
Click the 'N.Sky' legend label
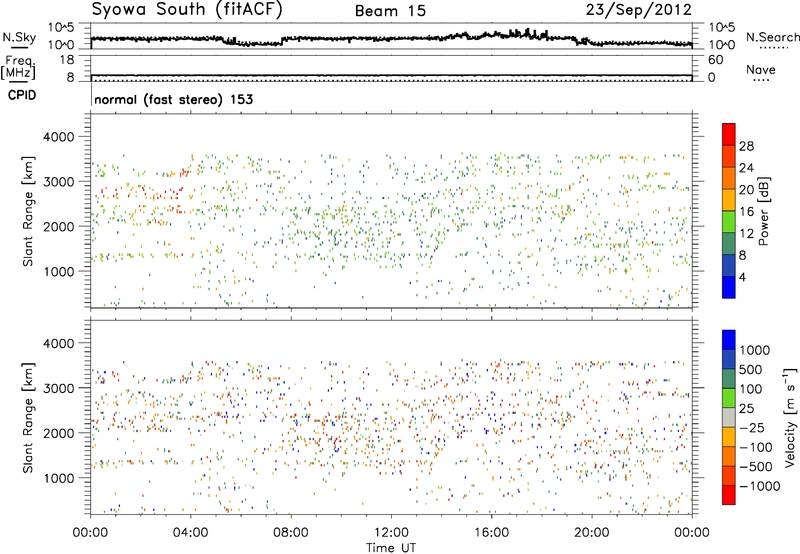[19, 37]
